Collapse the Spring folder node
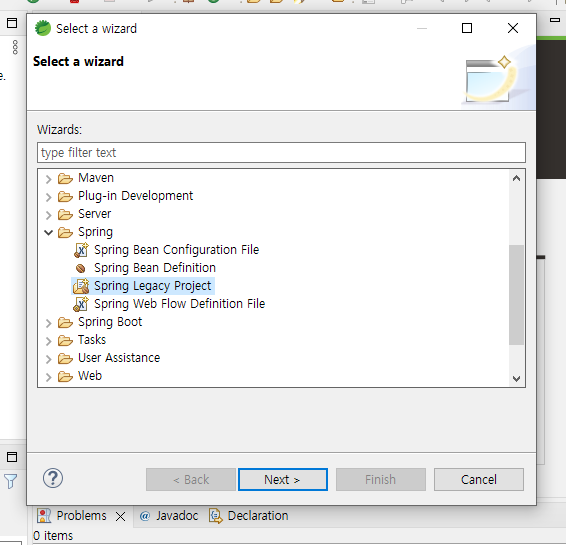 [48, 232]
